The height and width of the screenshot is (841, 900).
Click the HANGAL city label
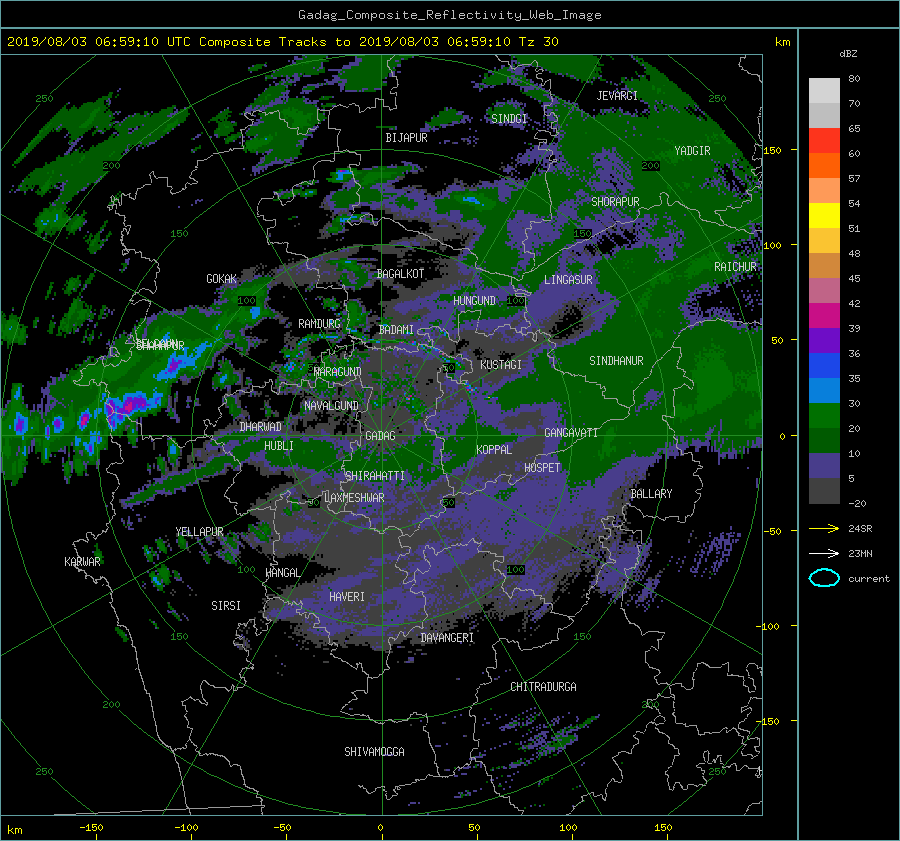(283, 573)
